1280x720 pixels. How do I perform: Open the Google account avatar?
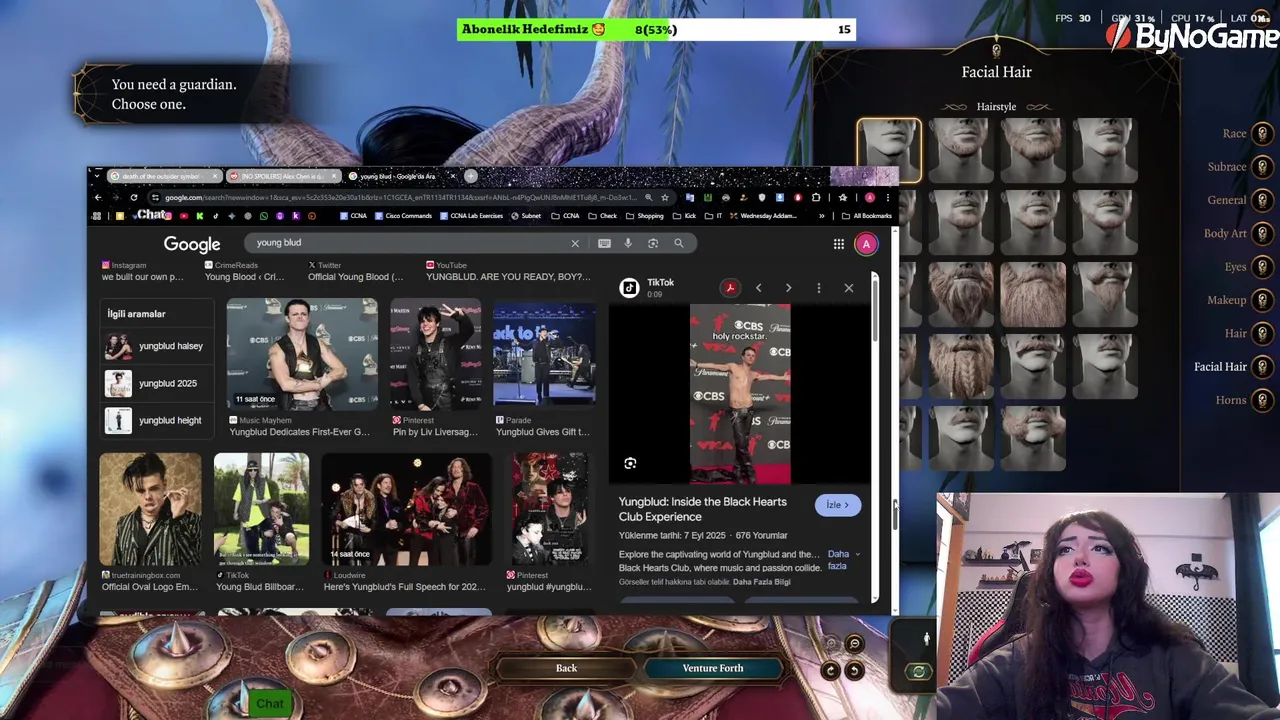pyautogui.click(x=866, y=244)
